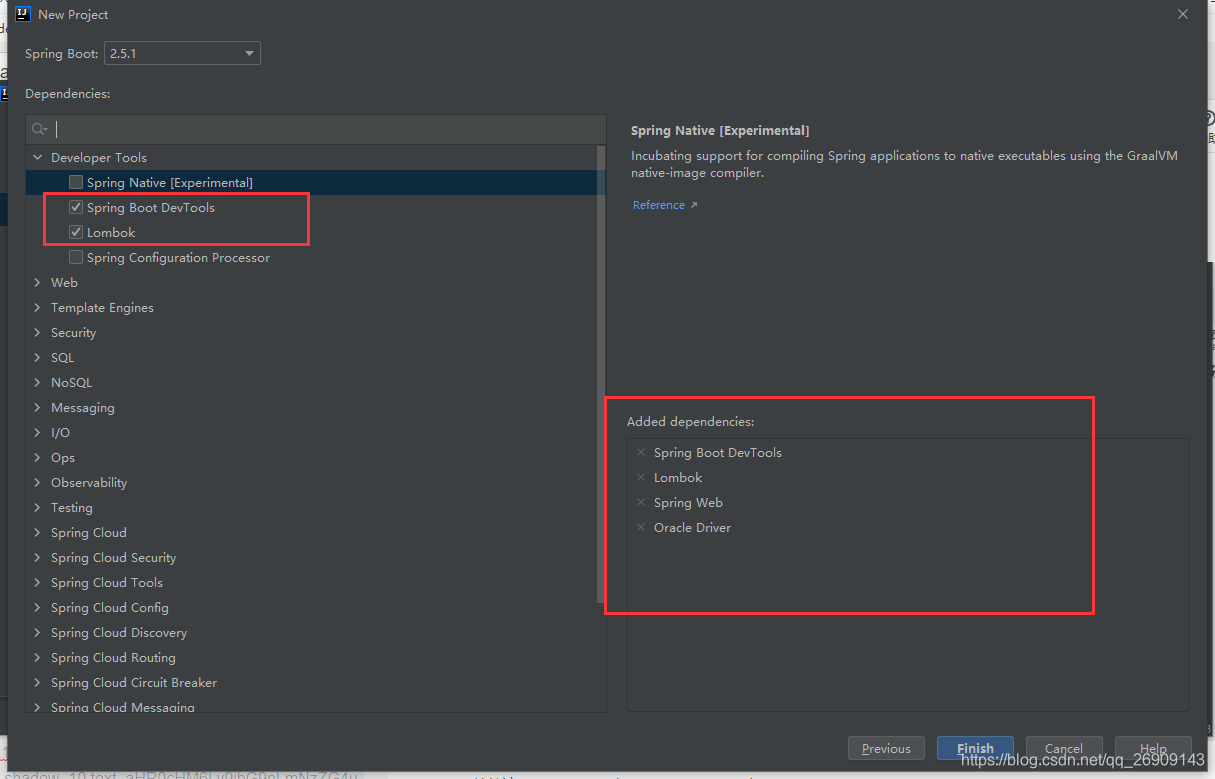Expand the Web category
The width and height of the screenshot is (1215, 779).
(x=38, y=282)
